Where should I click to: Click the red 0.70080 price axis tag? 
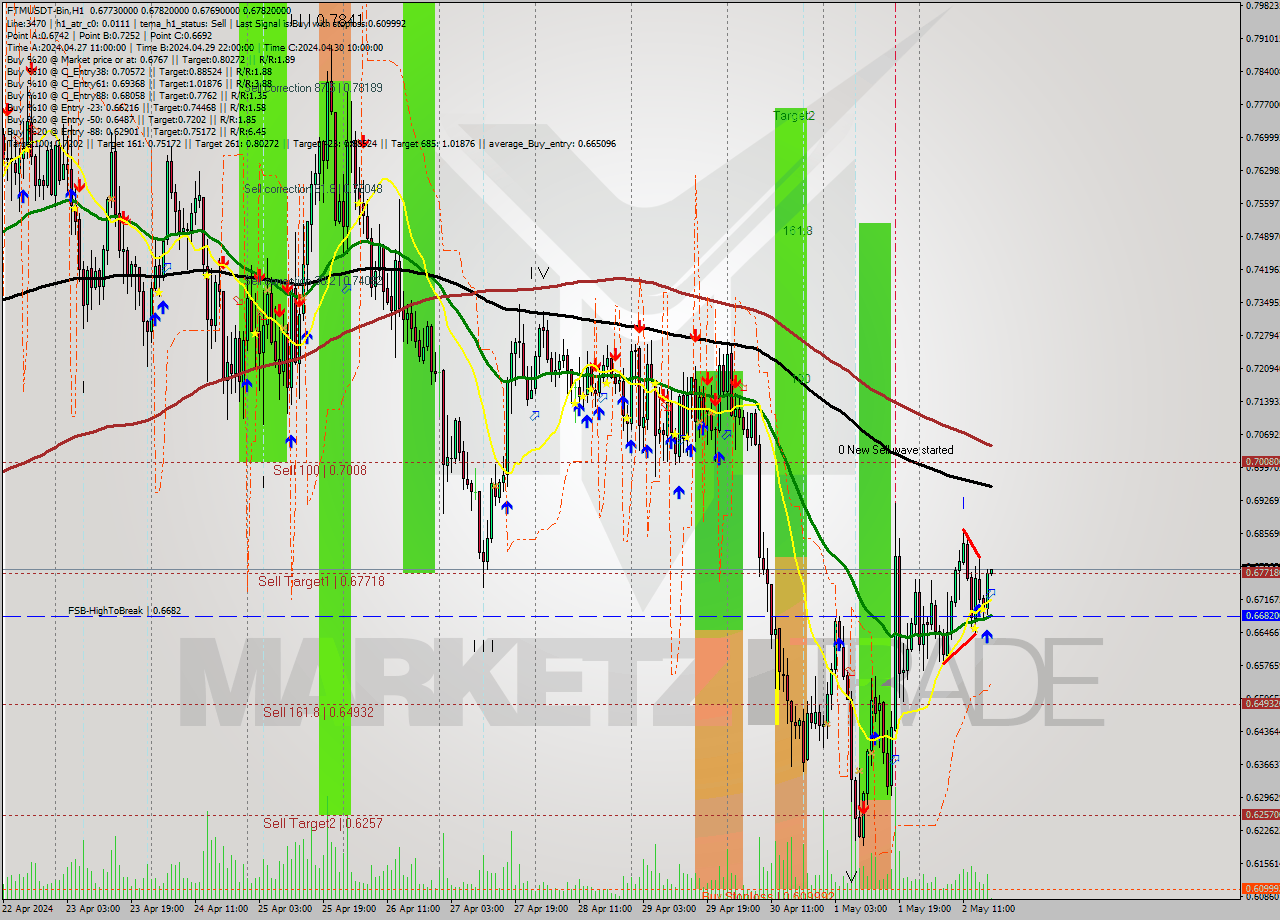(x=1260, y=462)
